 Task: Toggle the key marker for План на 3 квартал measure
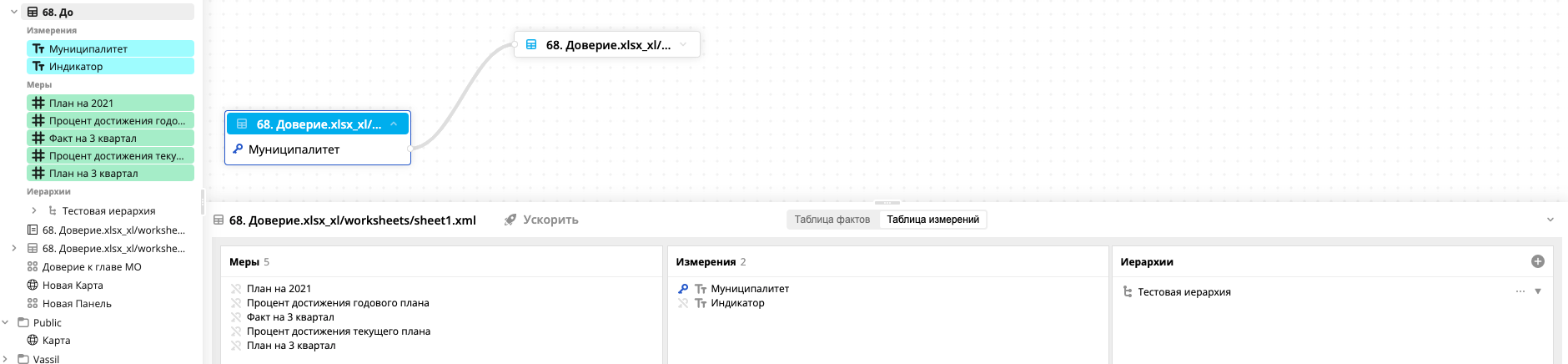coord(236,346)
